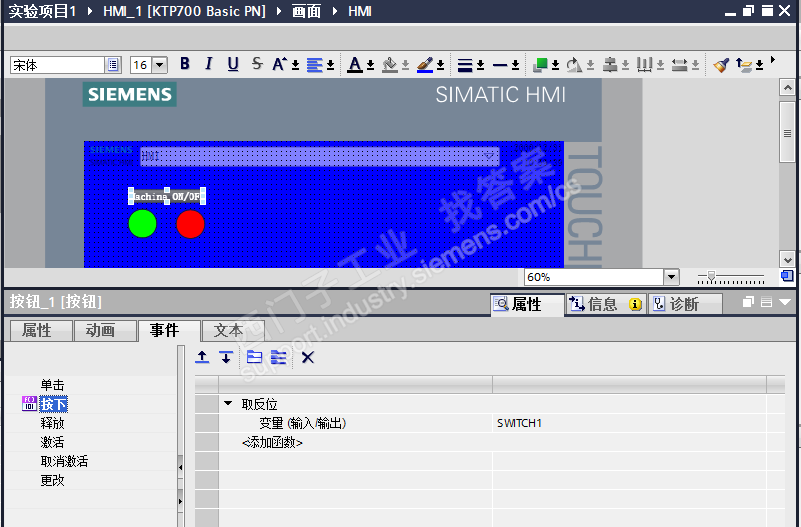This screenshot has width=801, height=527.
Task: Open the line style options arrow
Action: pos(515,65)
